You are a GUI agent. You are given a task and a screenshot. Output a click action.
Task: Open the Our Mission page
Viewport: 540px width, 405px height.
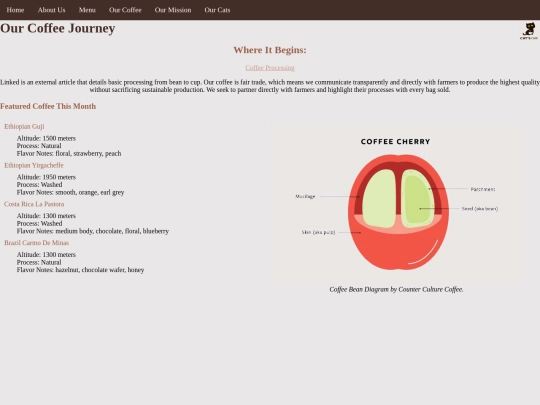point(173,10)
